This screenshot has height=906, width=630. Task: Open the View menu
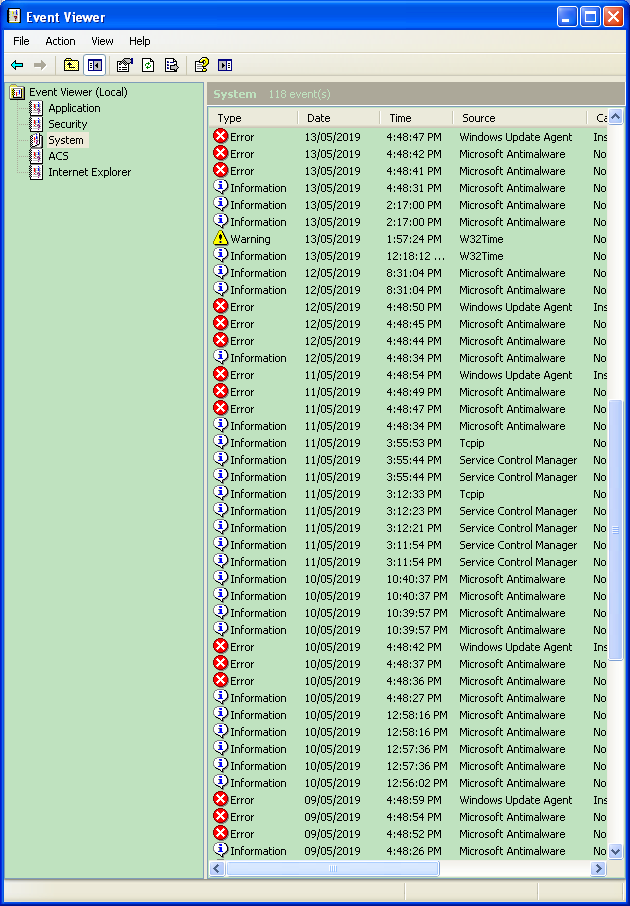tap(102, 41)
